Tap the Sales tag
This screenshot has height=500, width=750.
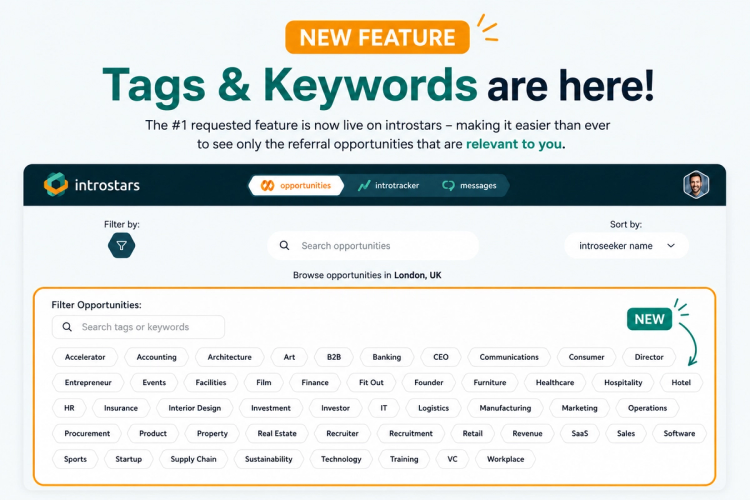[x=626, y=433]
